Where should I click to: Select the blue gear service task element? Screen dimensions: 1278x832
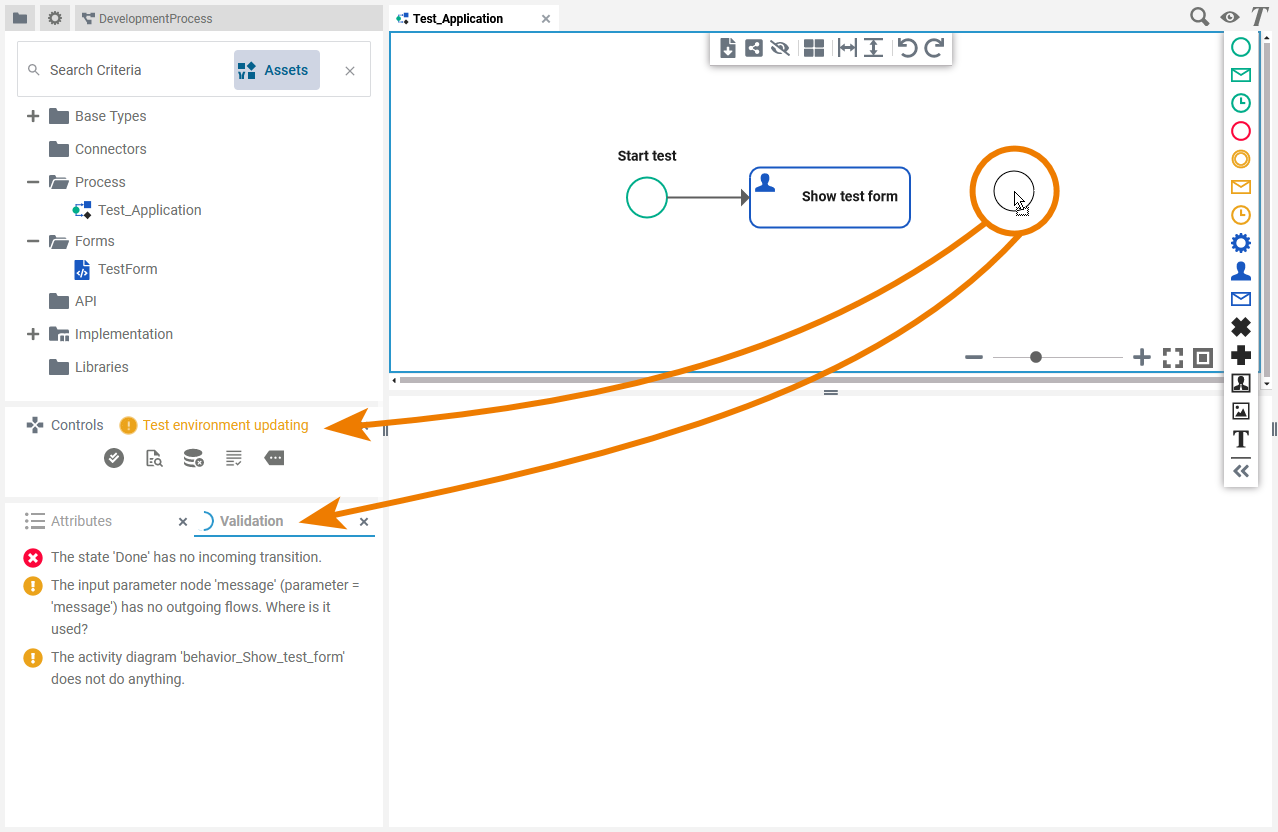(1240, 243)
